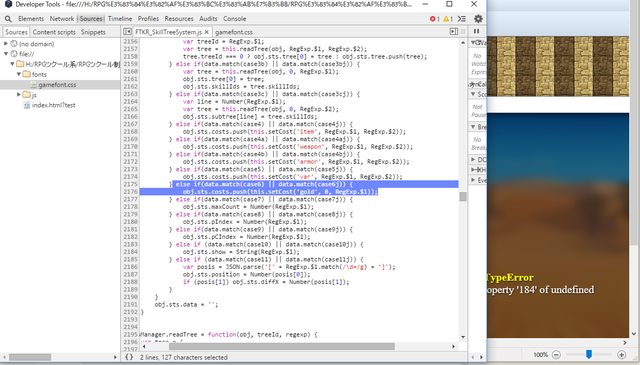Viewport: 640px width, 365px height.
Task: Maximize the Developer Tools window
Action: 449,4
